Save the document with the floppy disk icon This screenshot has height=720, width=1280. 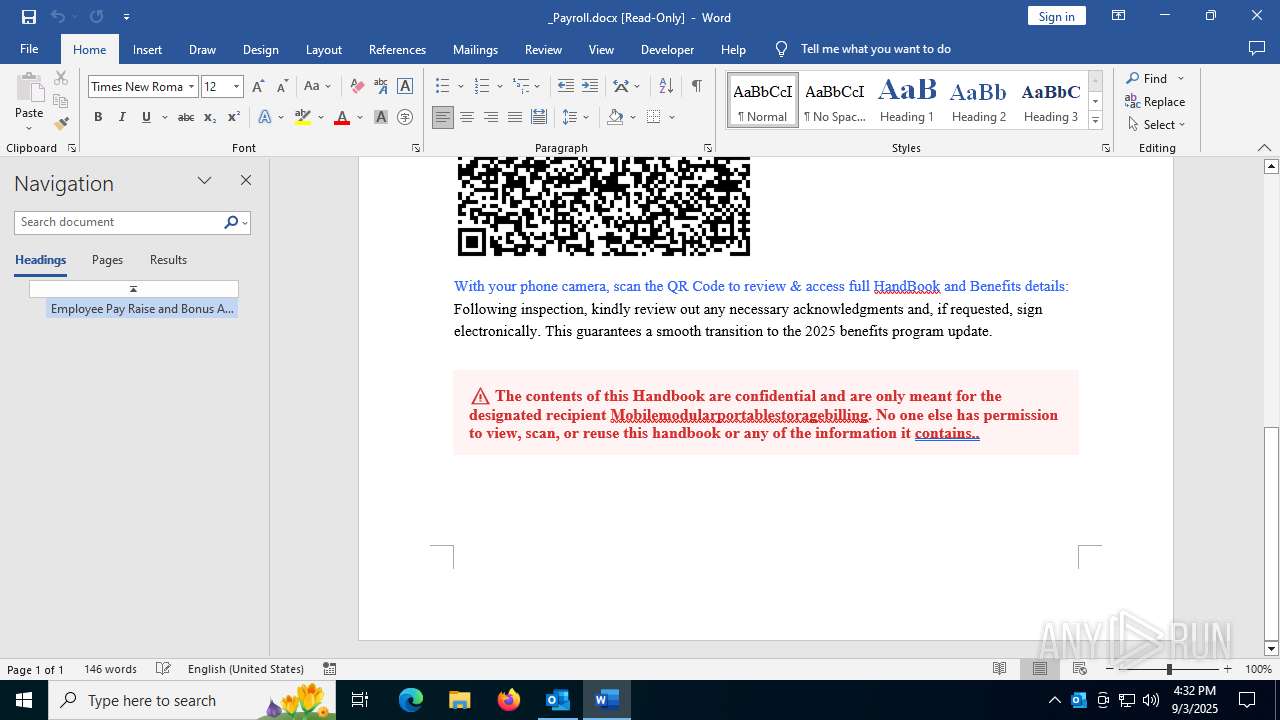28,17
